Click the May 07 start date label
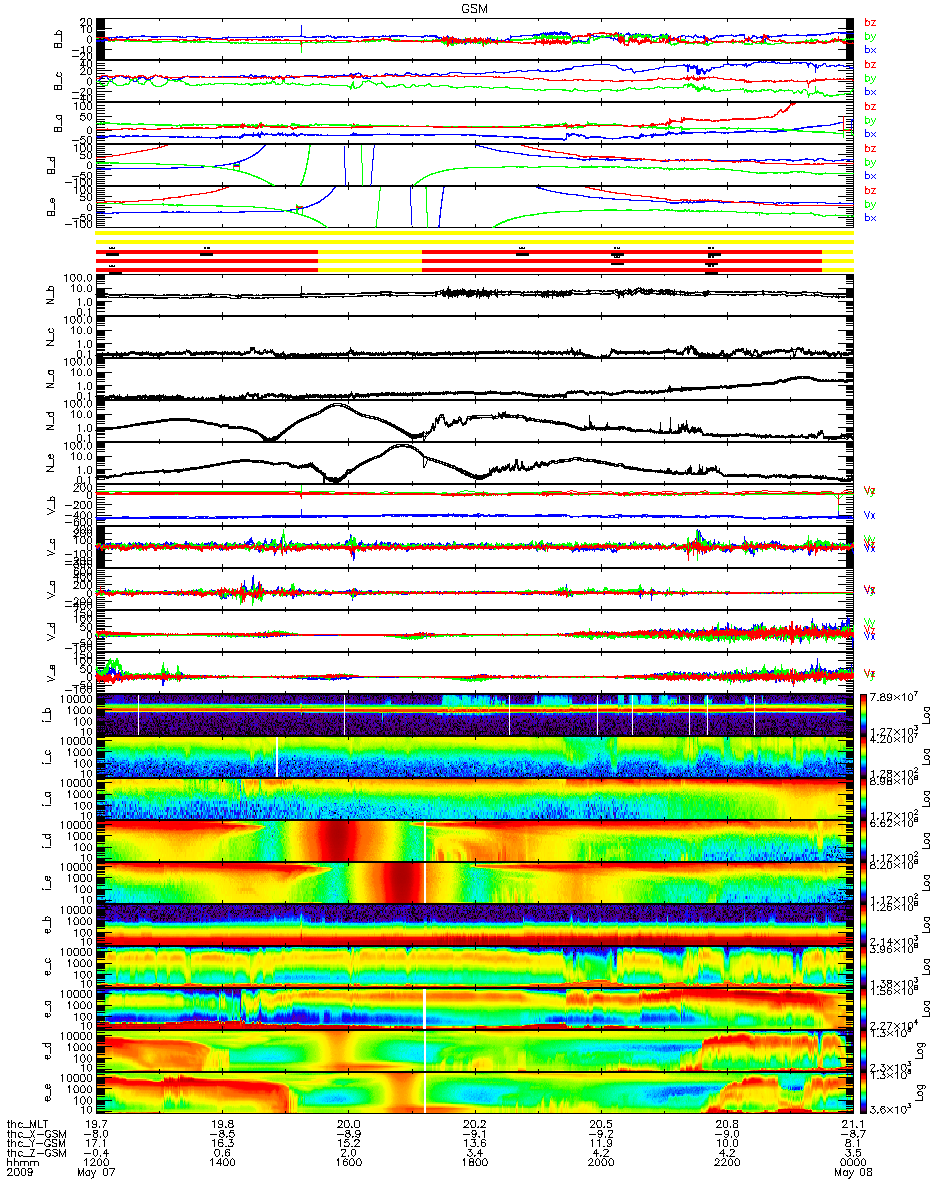The image size is (930, 1200). pyautogui.click(x=95, y=1174)
